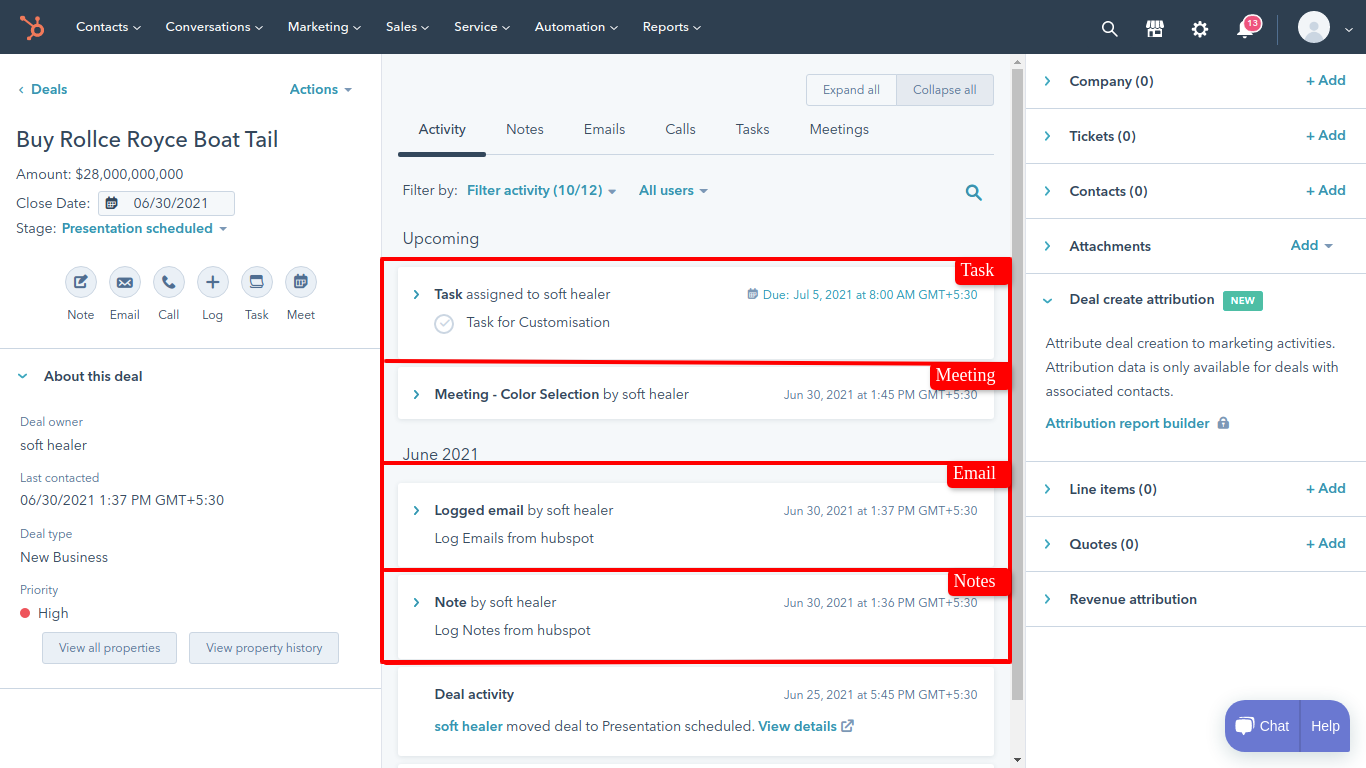Switch to the Calls tab
This screenshot has width=1366, height=768.
point(680,129)
